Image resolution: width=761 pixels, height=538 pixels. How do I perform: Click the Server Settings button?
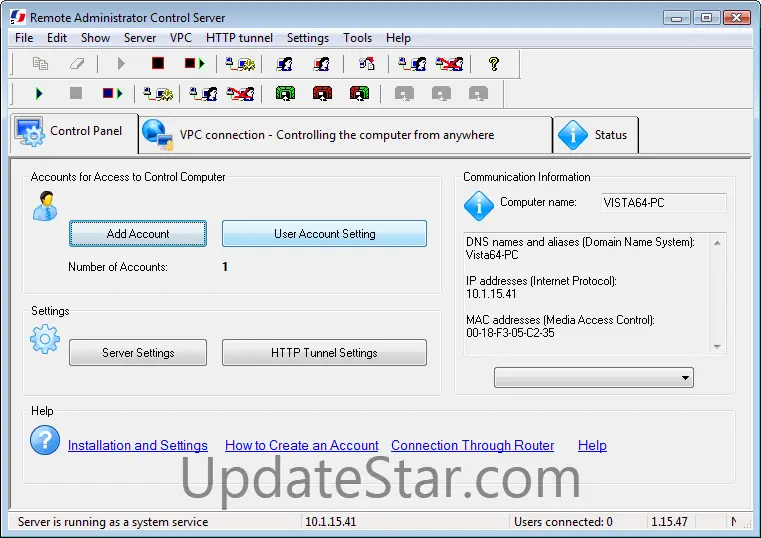[138, 353]
